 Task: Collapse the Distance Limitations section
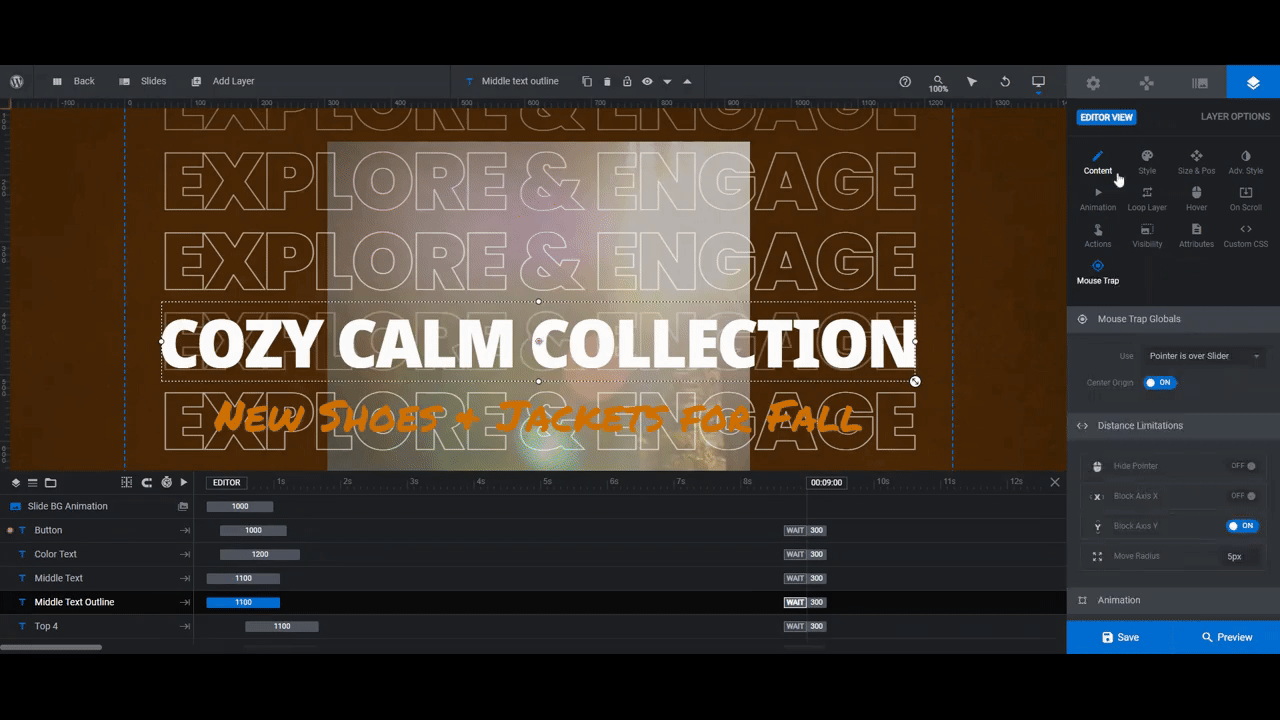[x=1173, y=425]
